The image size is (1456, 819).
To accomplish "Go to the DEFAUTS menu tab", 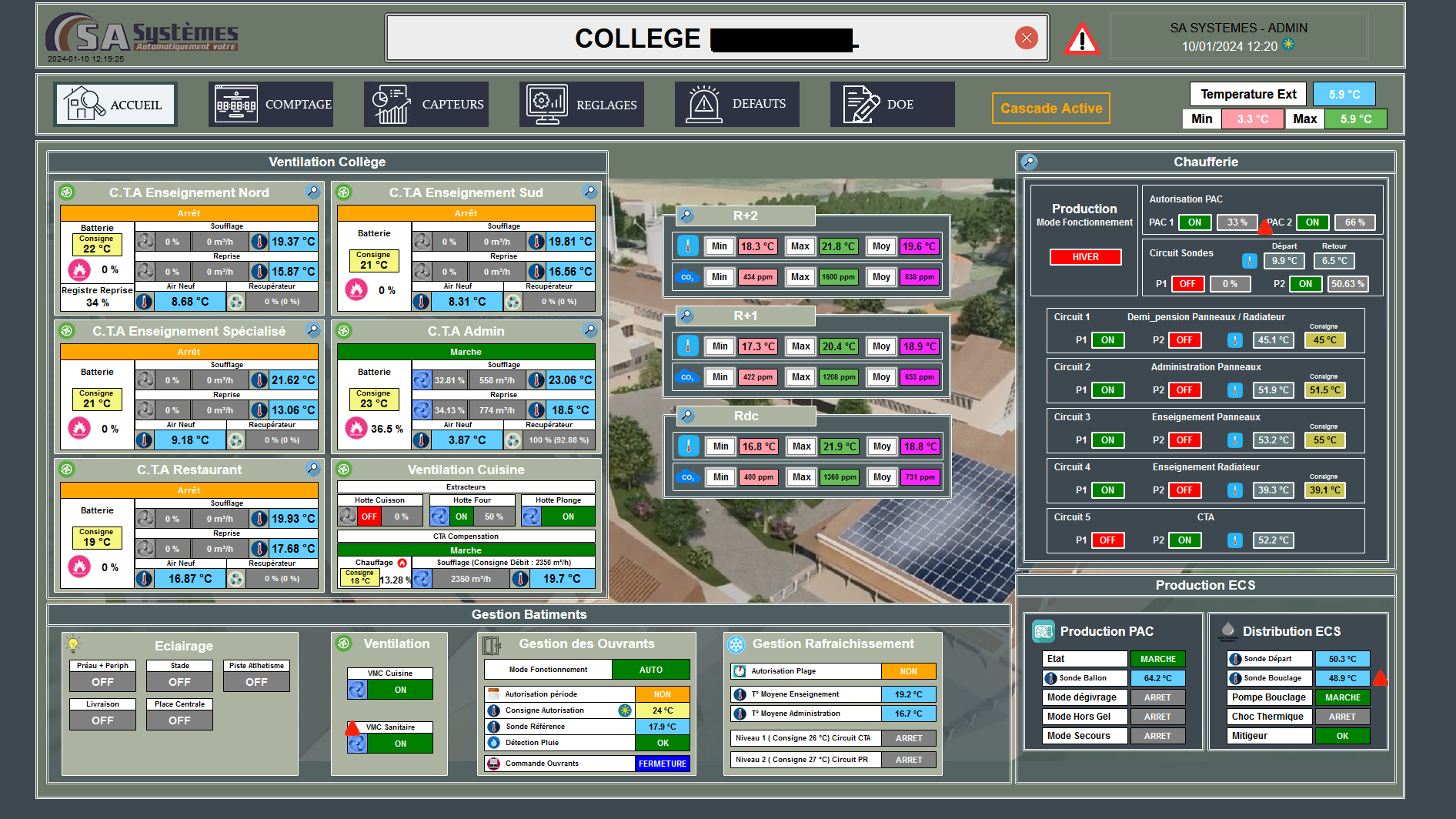I will (736, 105).
